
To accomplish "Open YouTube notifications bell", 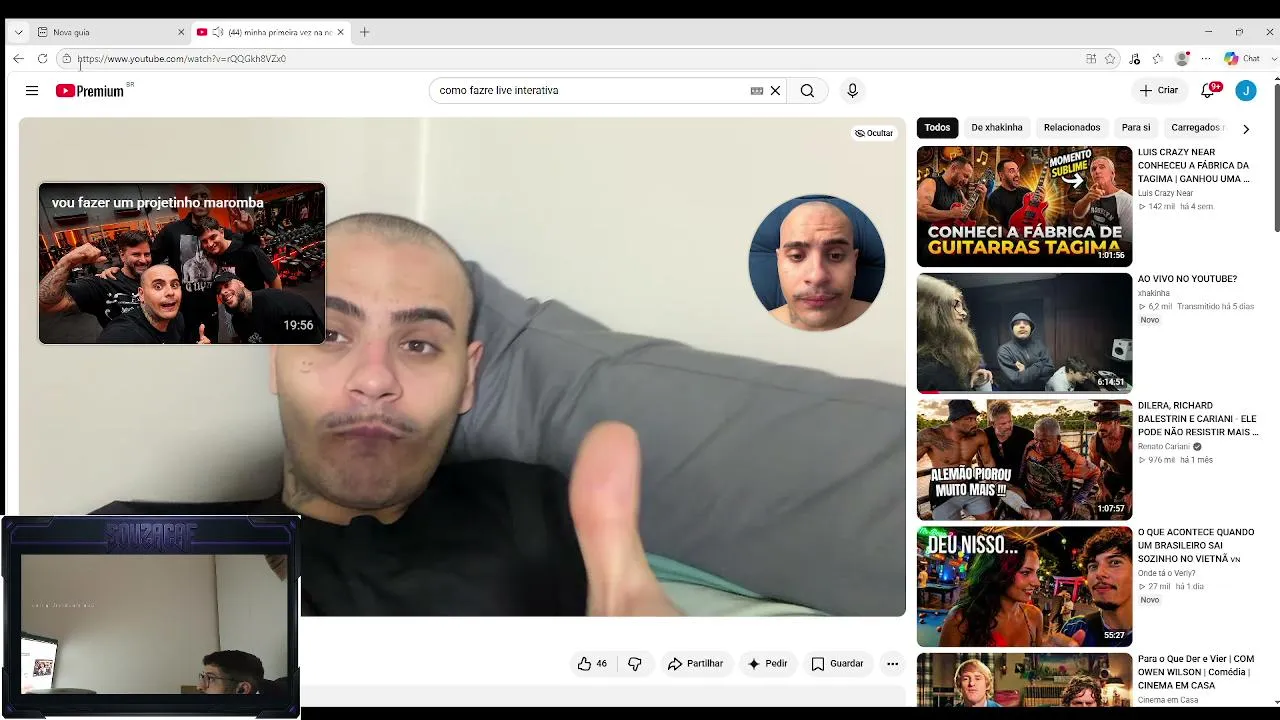I will [1209, 90].
